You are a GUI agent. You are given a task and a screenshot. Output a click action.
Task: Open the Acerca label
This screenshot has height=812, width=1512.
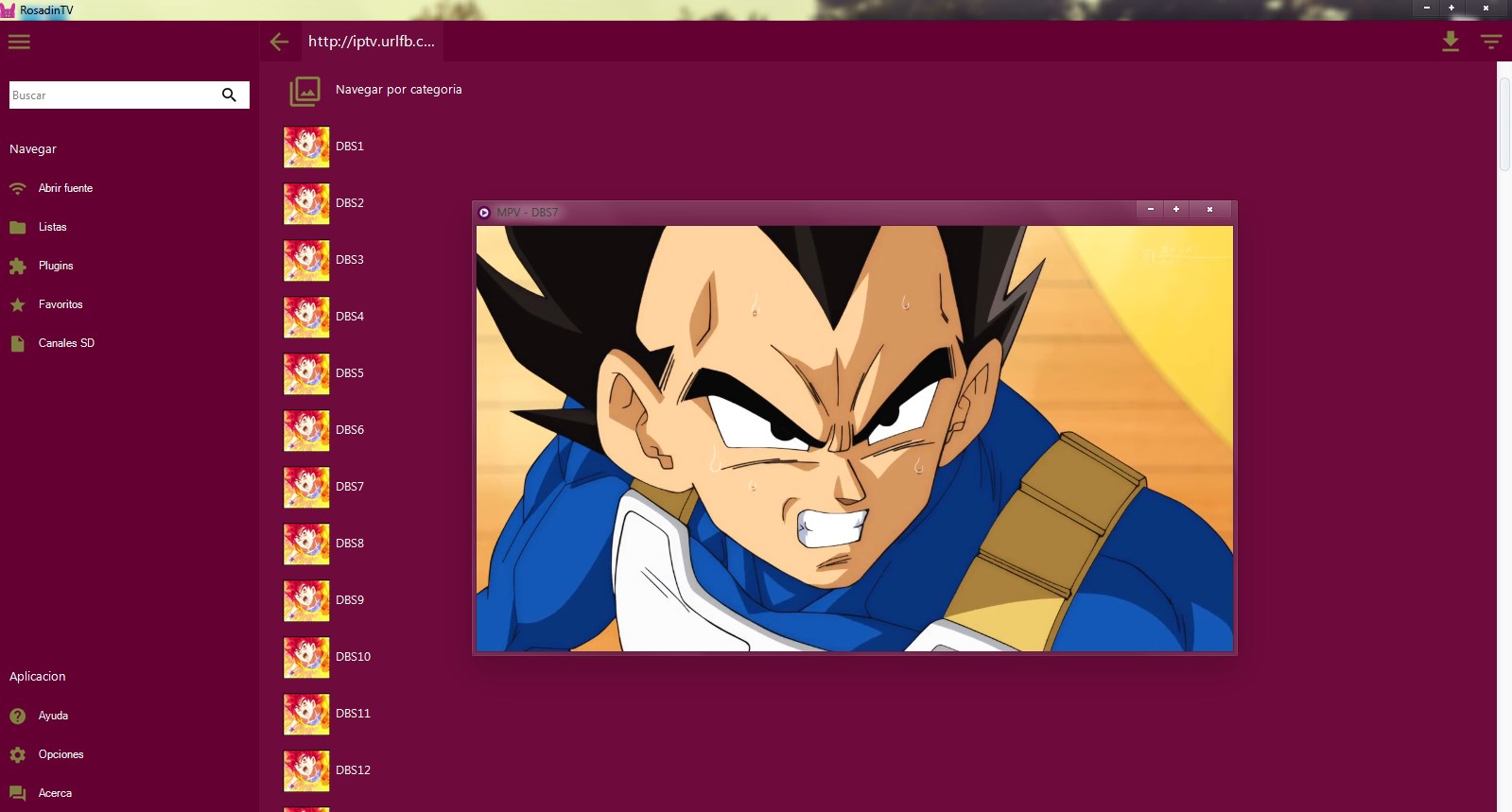click(x=55, y=793)
